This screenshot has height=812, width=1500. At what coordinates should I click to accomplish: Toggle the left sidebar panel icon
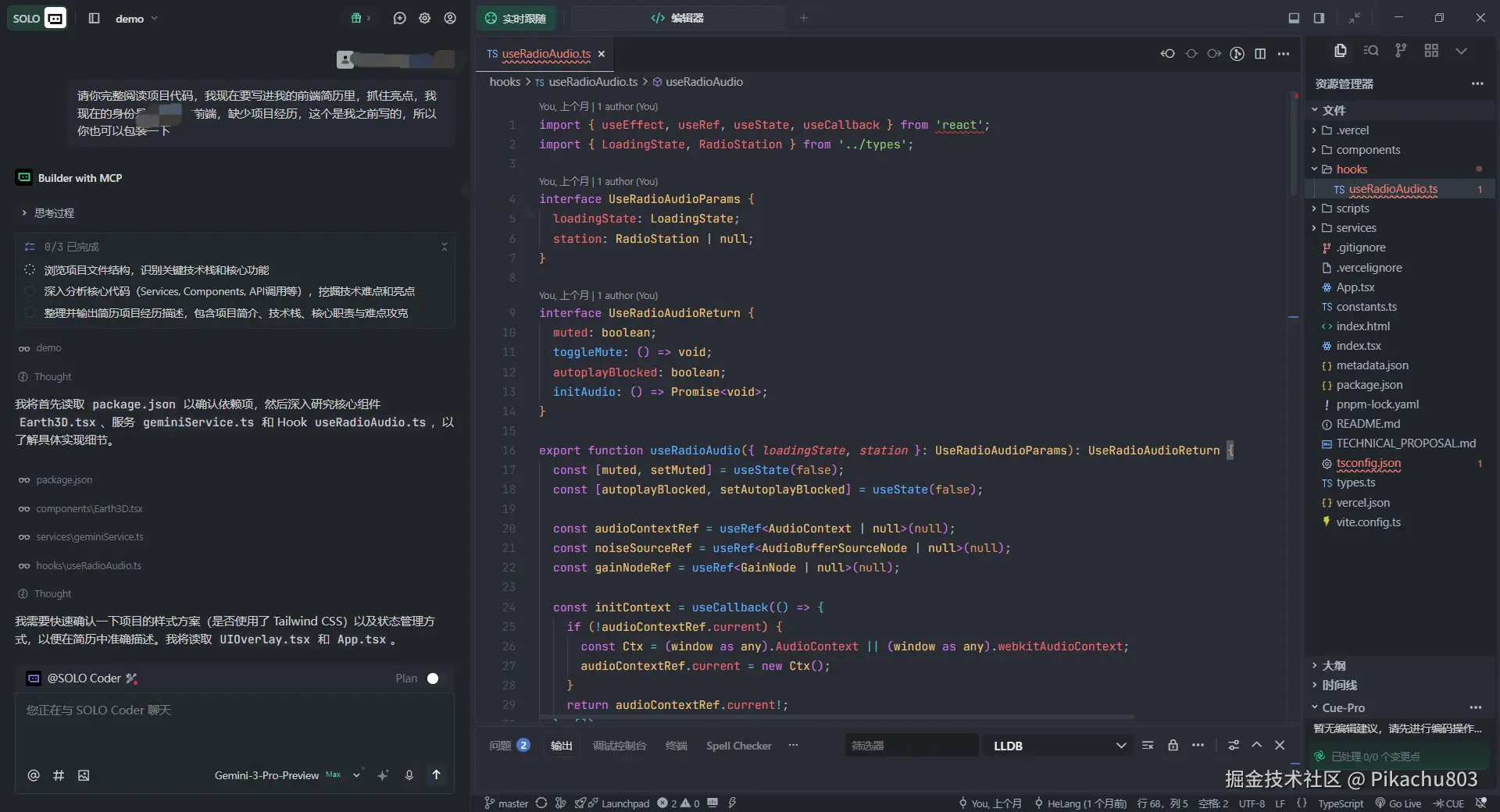(94, 18)
